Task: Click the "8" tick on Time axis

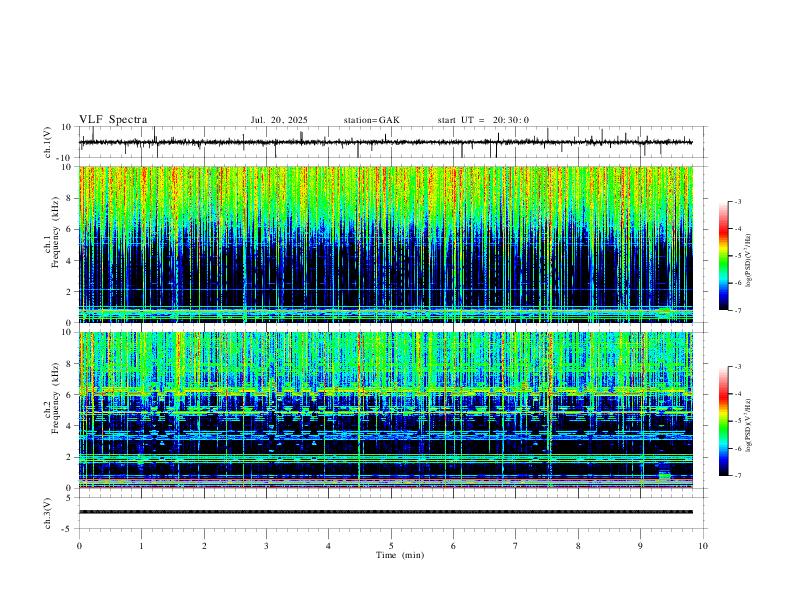Action: tap(578, 546)
